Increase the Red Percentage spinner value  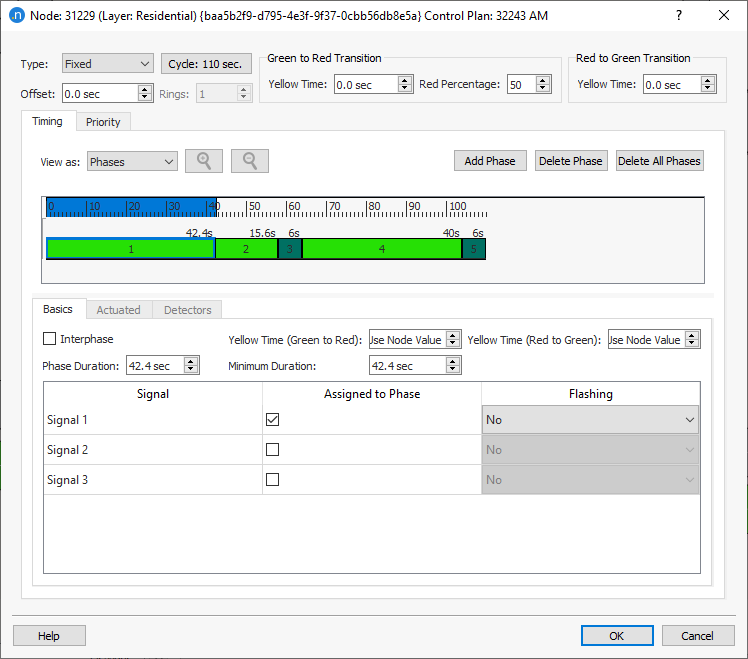coord(542,81)
